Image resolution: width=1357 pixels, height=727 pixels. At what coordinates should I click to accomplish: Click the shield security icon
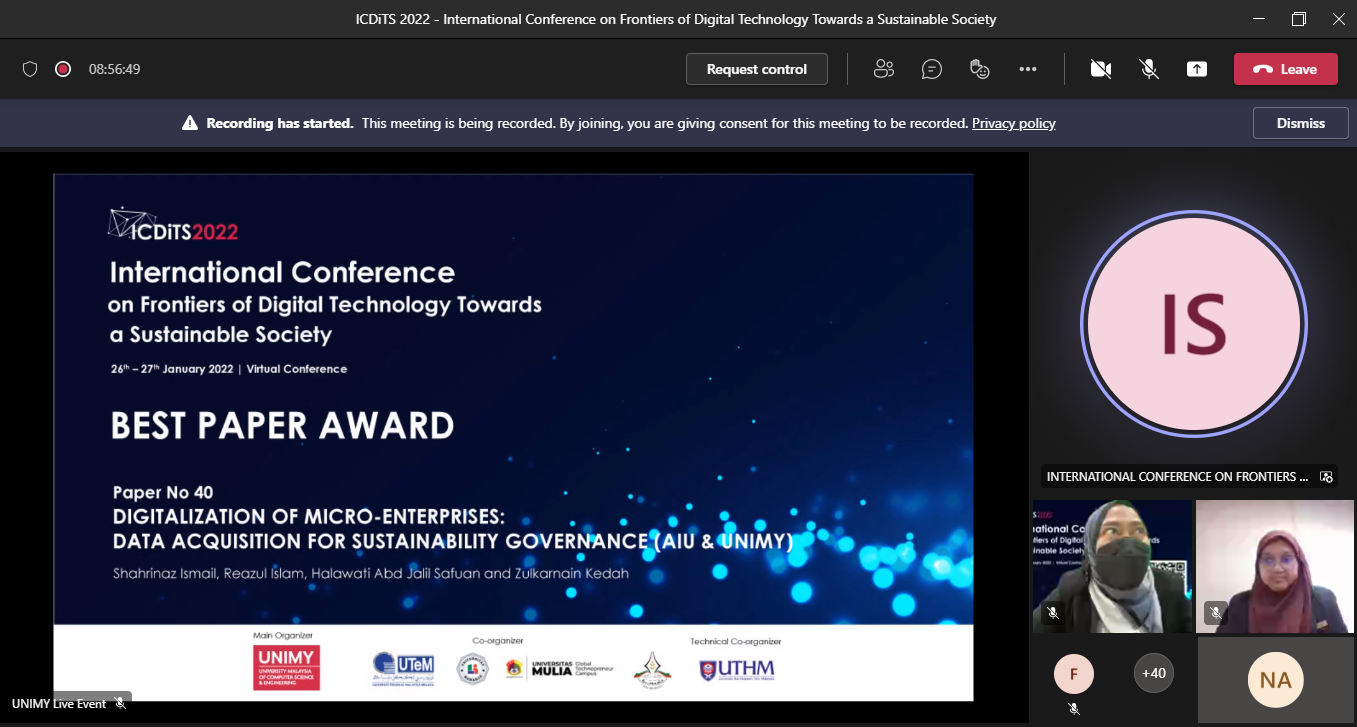click(30, 69)
